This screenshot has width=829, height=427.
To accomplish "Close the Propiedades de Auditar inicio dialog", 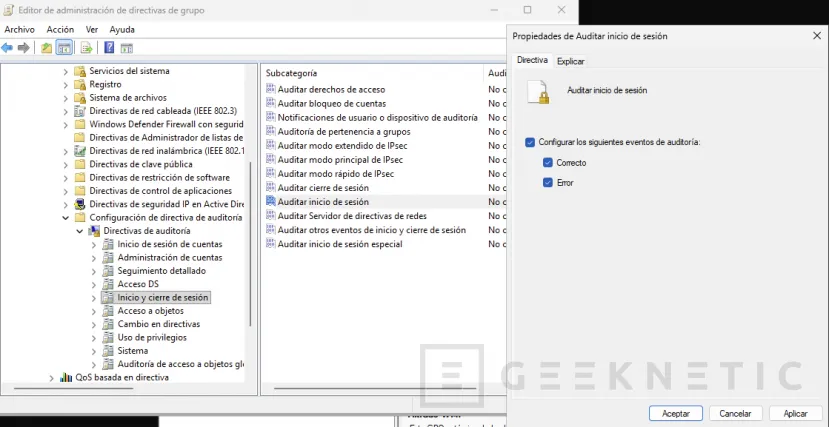I will pos(816,36).
